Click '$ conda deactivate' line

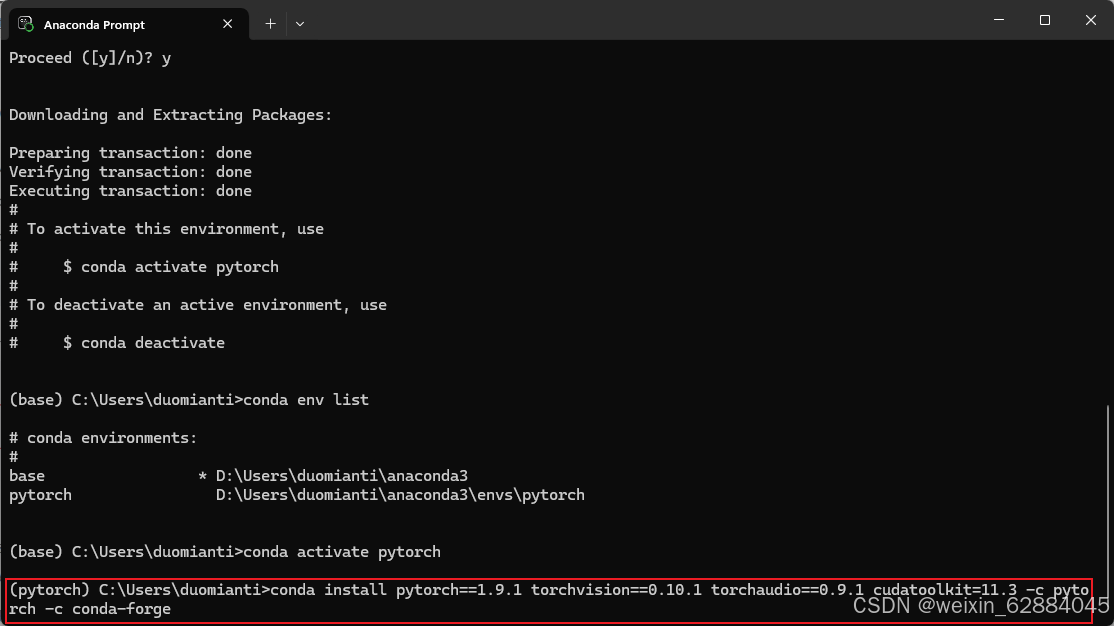click(117, 343)
